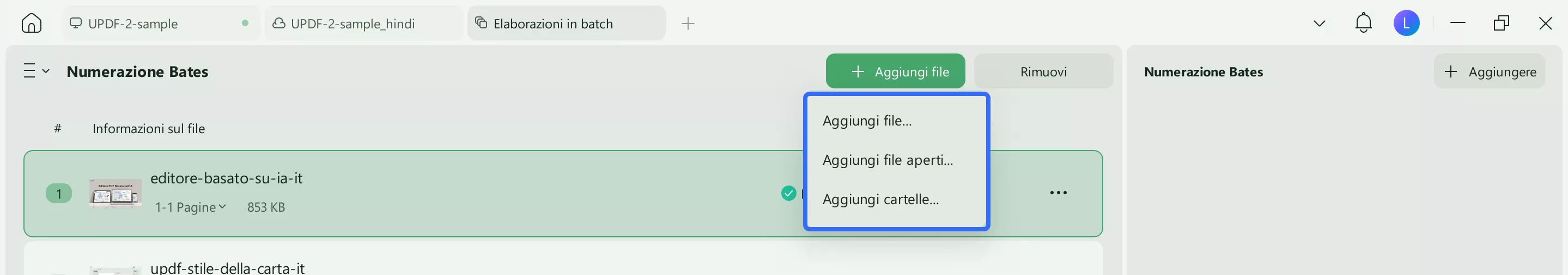Click the green Aggiungi file button
The width and height of the screenshot is (1568, 275).
[x=895, y=71]
